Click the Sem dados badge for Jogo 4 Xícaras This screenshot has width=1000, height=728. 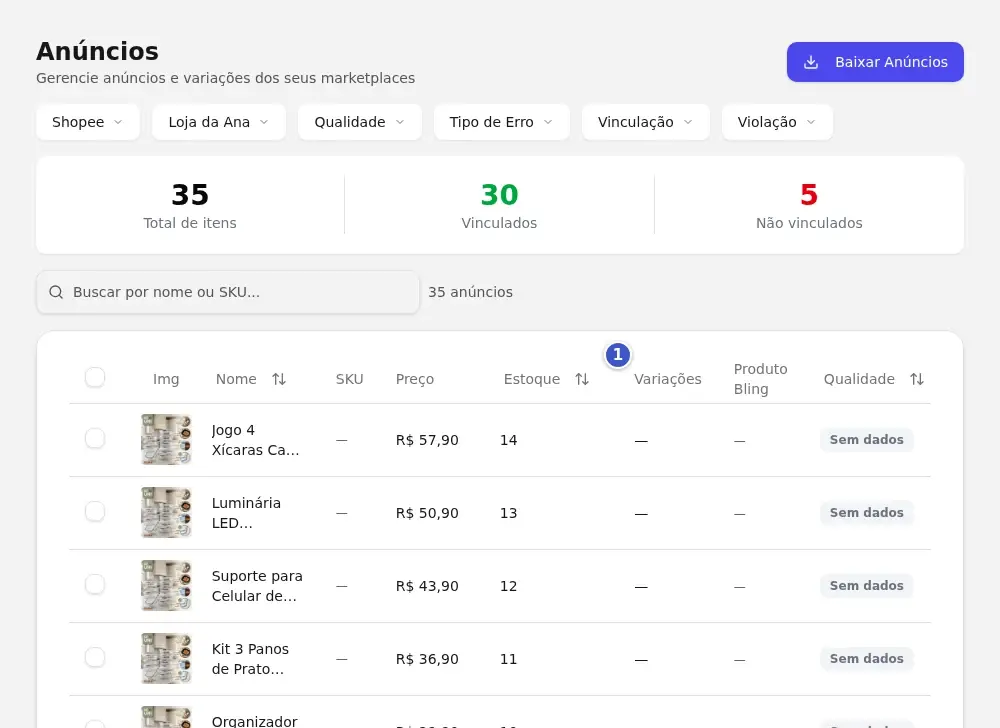click(866, 439)
